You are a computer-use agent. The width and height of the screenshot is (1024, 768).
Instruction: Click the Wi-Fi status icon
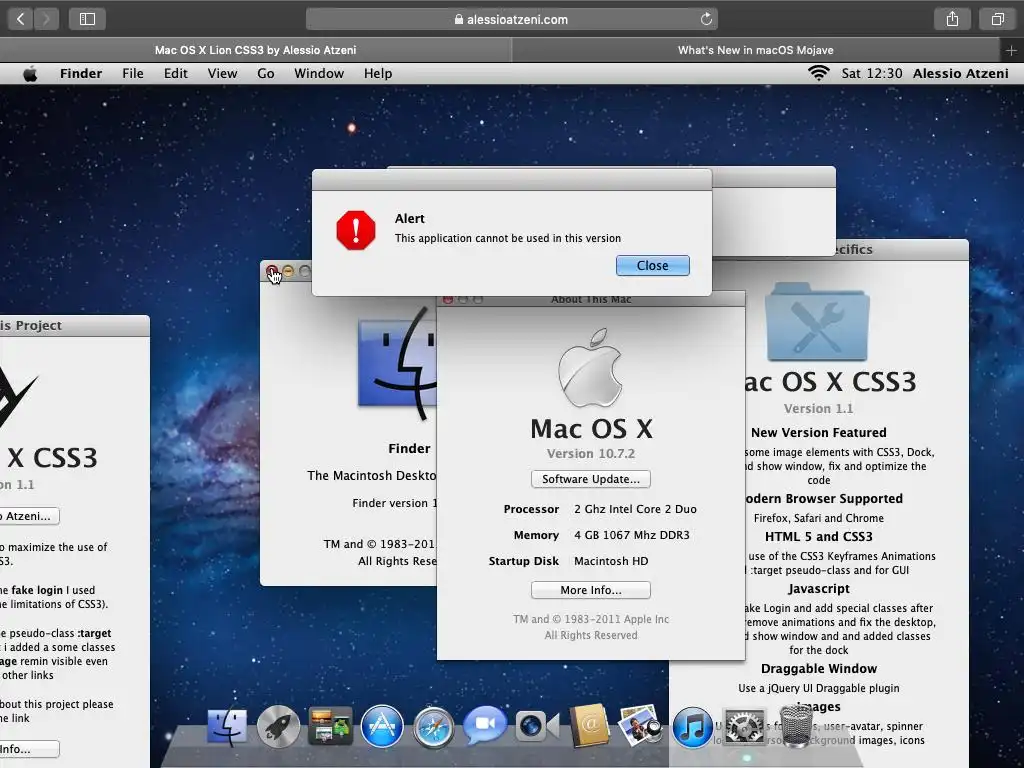coord(818,73)
